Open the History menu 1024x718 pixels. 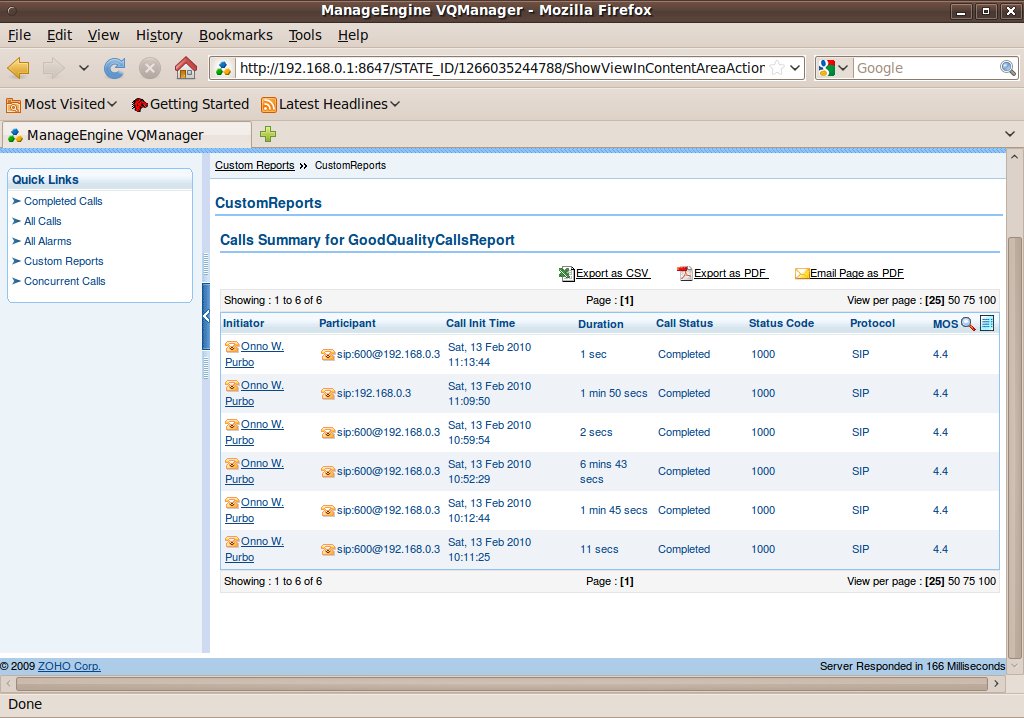(159, 35)
